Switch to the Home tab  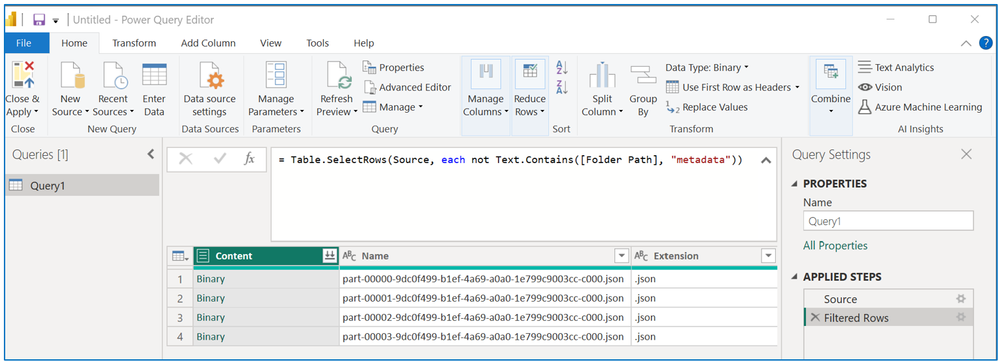click(74, 43)
